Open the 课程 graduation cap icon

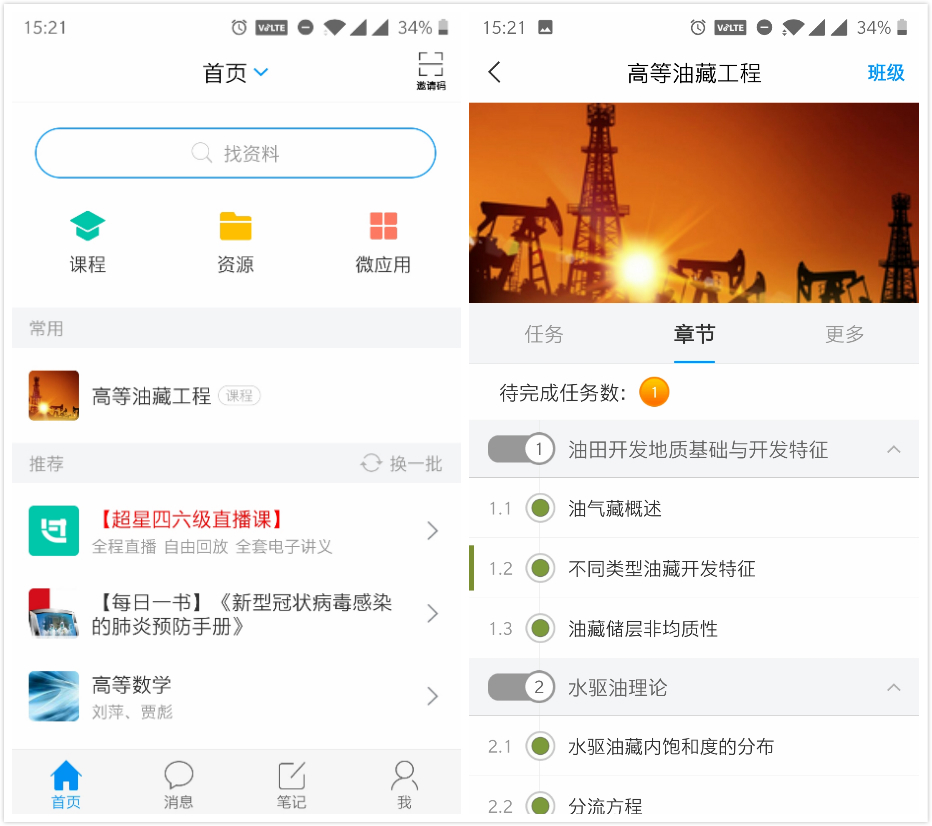(87, 227)
